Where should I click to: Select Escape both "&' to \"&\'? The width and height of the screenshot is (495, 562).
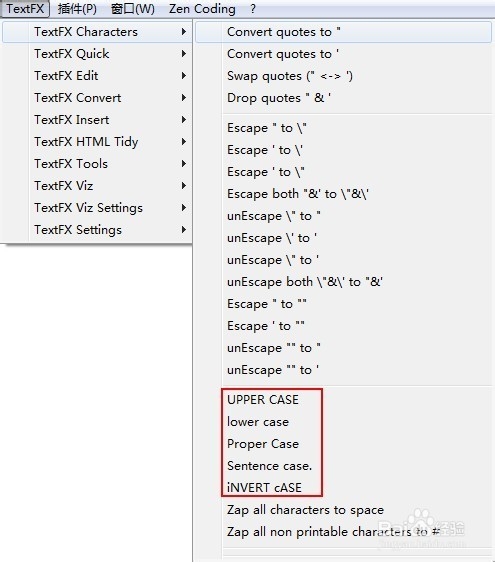point(344,194)
